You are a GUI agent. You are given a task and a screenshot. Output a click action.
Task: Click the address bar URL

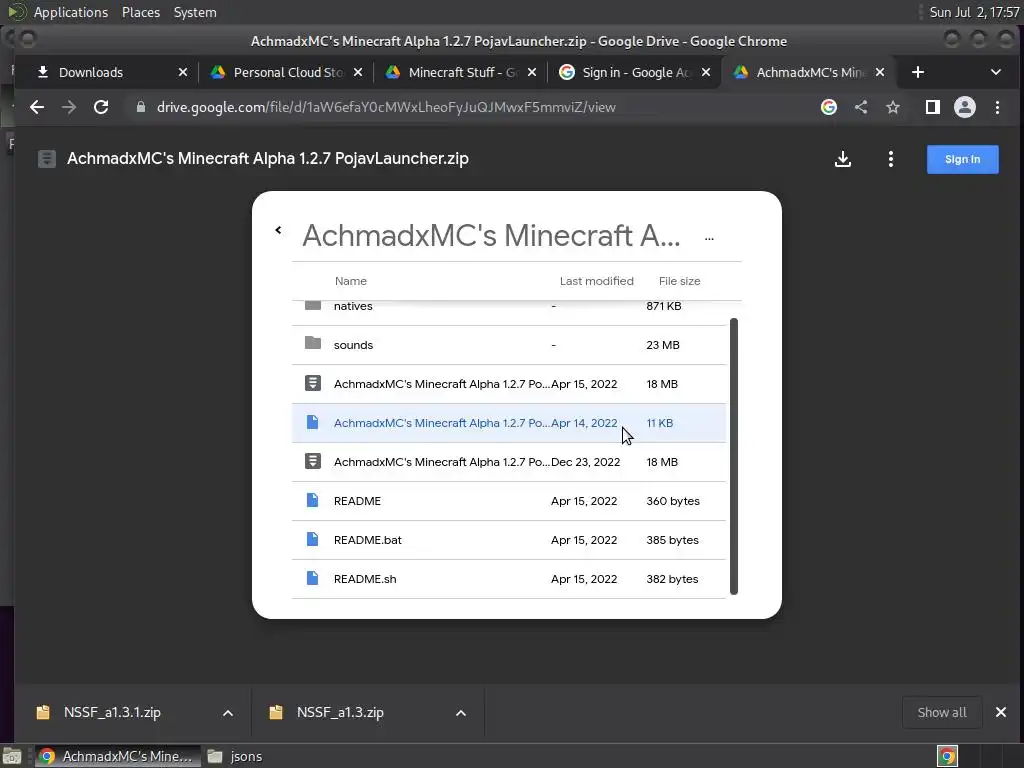(x=386, y=107)
